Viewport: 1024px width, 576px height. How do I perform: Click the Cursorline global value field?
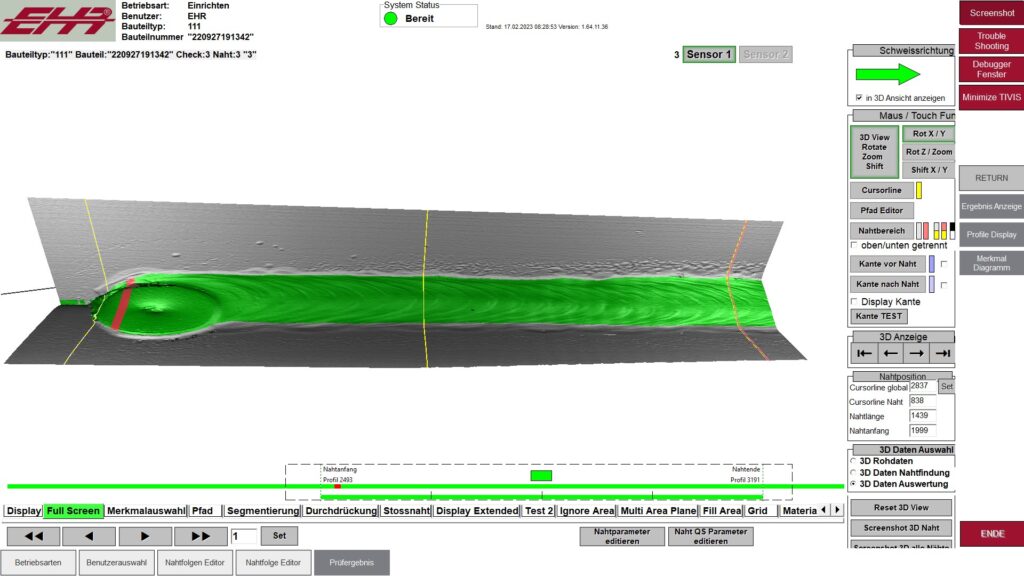tap(923, 386)
